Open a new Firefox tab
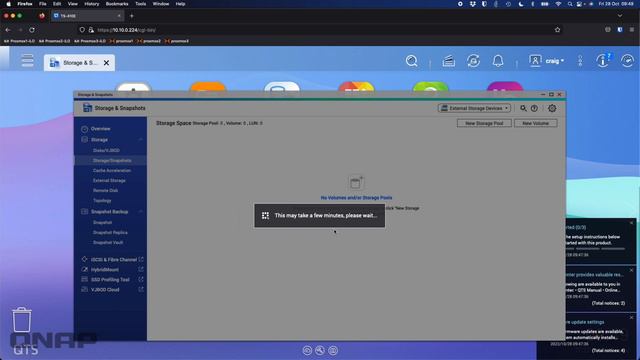The height and width of the screenshot is (360, 640). tap(131, 16)
